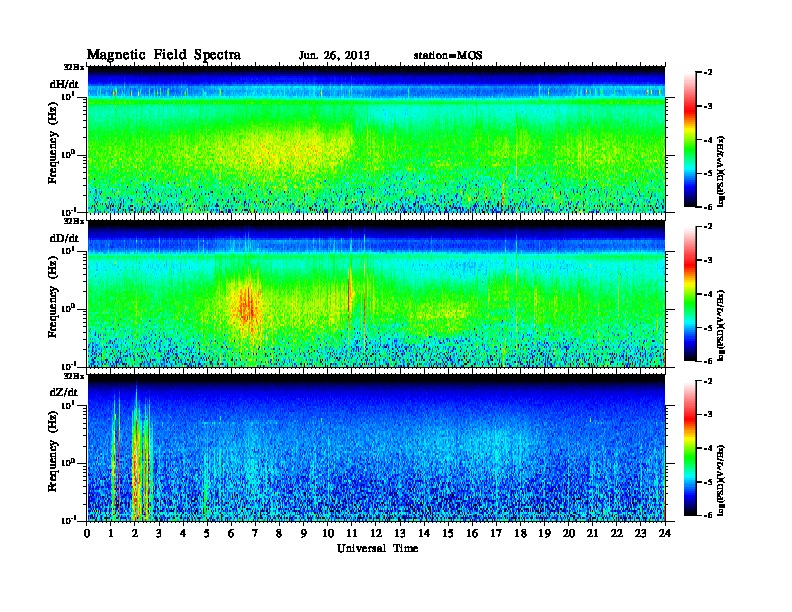
Task: Click the log(PSD) units label beside dH/dt color bar
Action: (x=721, y=171)
